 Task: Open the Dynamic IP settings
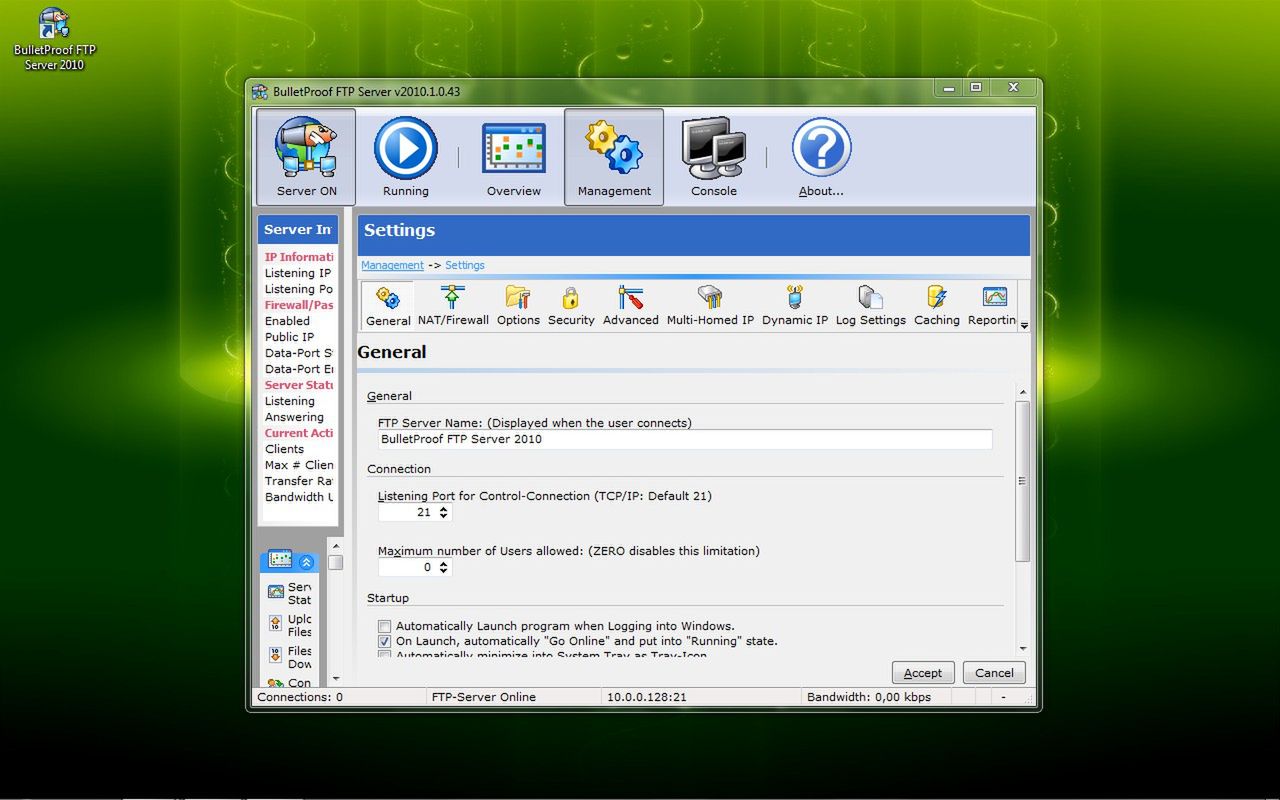click(x=795, y=306)
